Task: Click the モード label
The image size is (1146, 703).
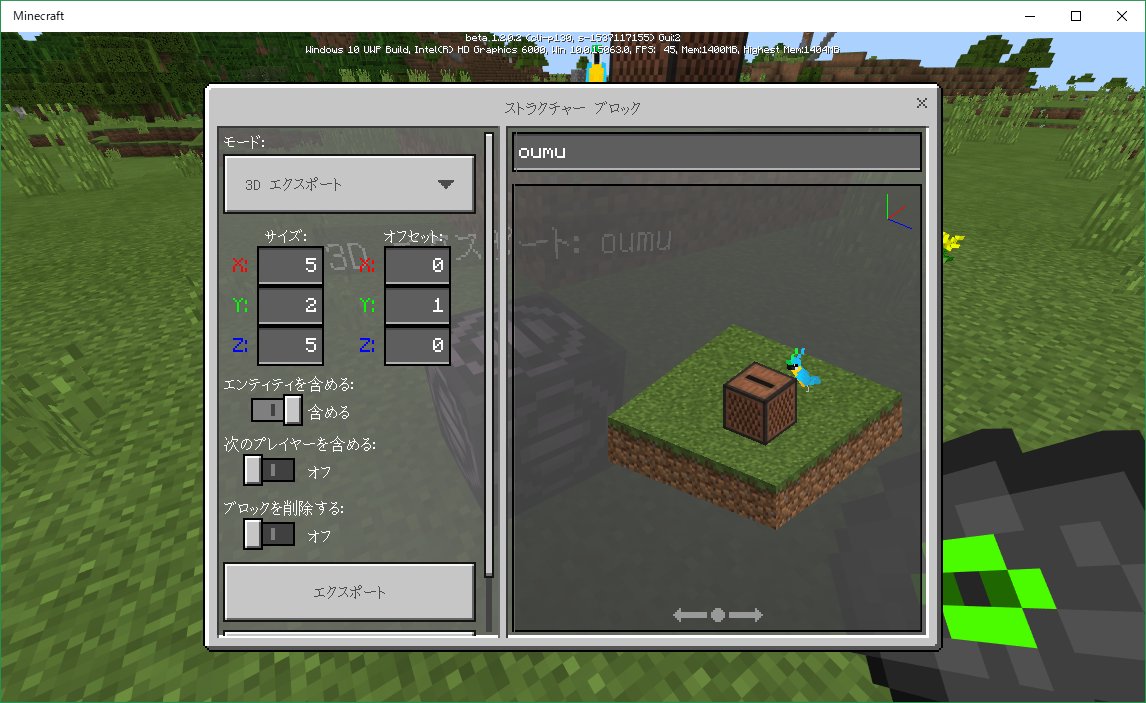Action: point(244,142)
